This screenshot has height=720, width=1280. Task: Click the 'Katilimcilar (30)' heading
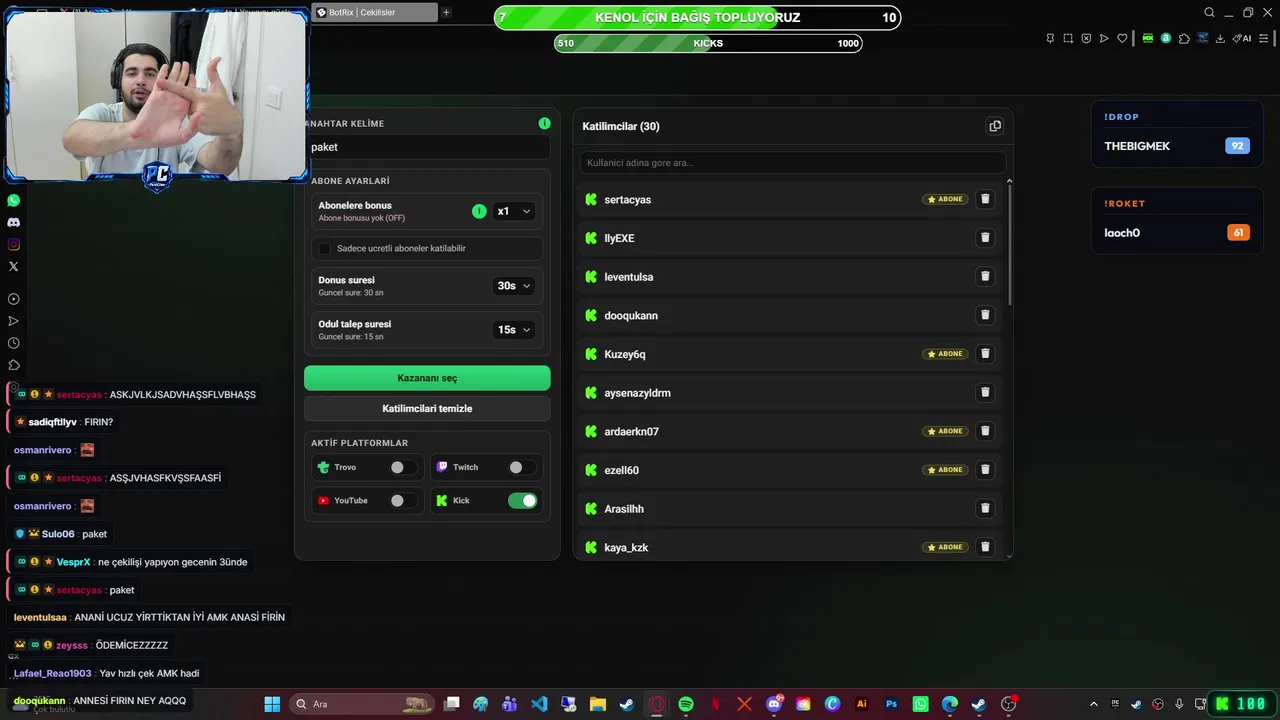click(621, 126)
